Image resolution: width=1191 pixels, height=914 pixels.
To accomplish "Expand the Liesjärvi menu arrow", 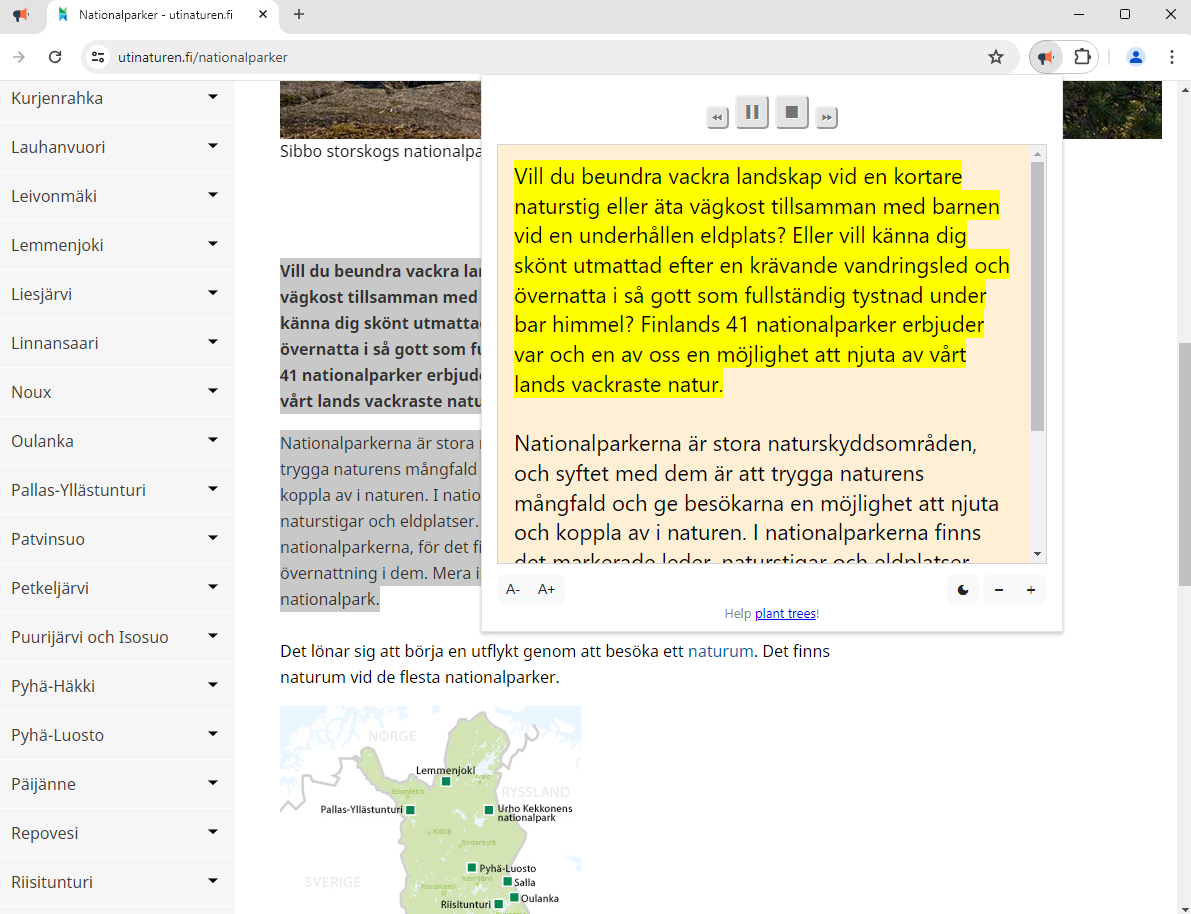I will pyautogui.click(x=213, y=293).
